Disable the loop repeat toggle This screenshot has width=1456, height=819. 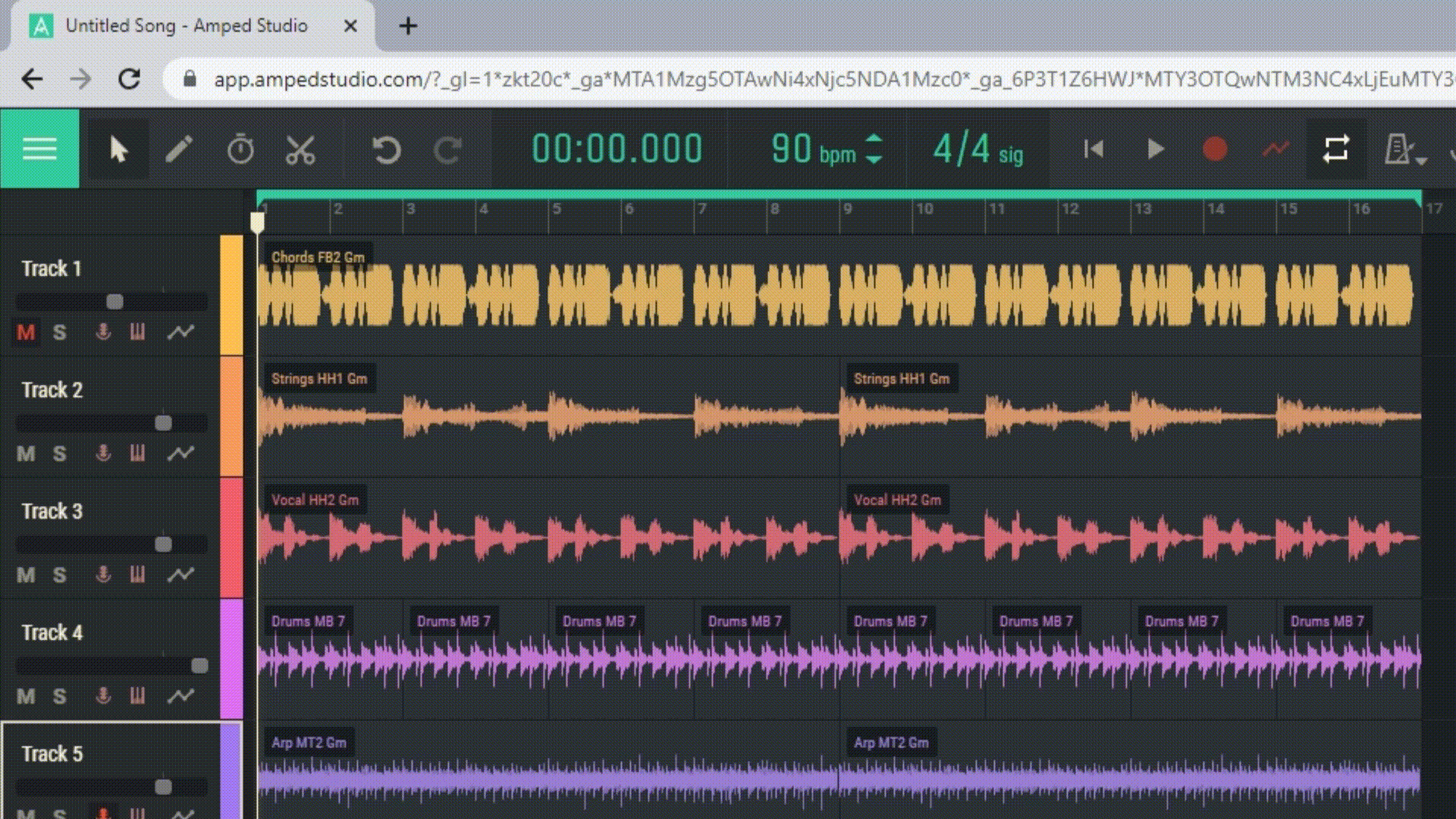pos(1335,149)
